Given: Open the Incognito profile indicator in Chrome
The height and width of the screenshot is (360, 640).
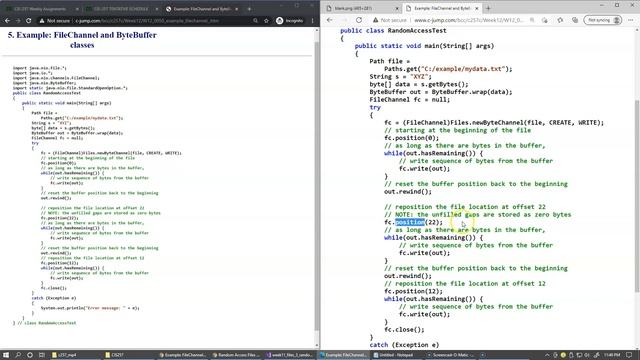Looking at the screenshot, I should coord(289,20).
